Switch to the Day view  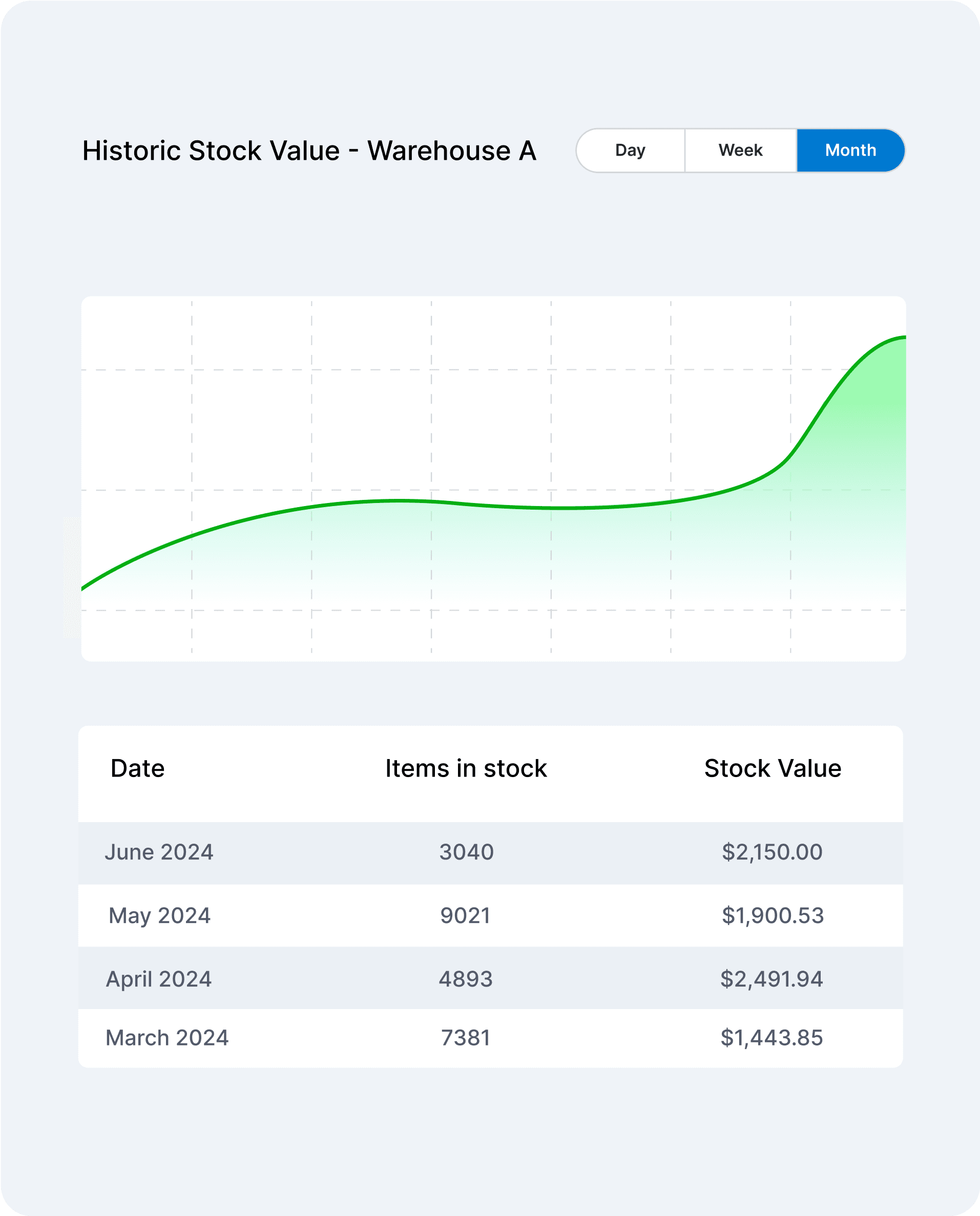point(630,150)
